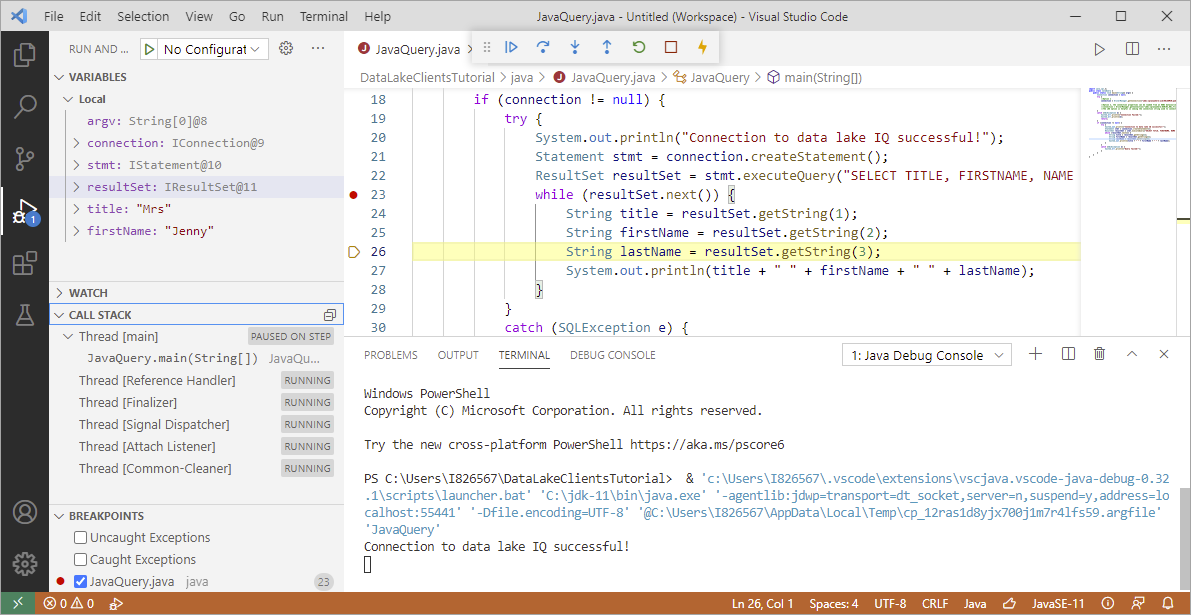Uncheck the JavaQuery.java breakpoint checkbox
Image resolution: width=1191 pixels, height=615 pixels.
tap(80, 582)
